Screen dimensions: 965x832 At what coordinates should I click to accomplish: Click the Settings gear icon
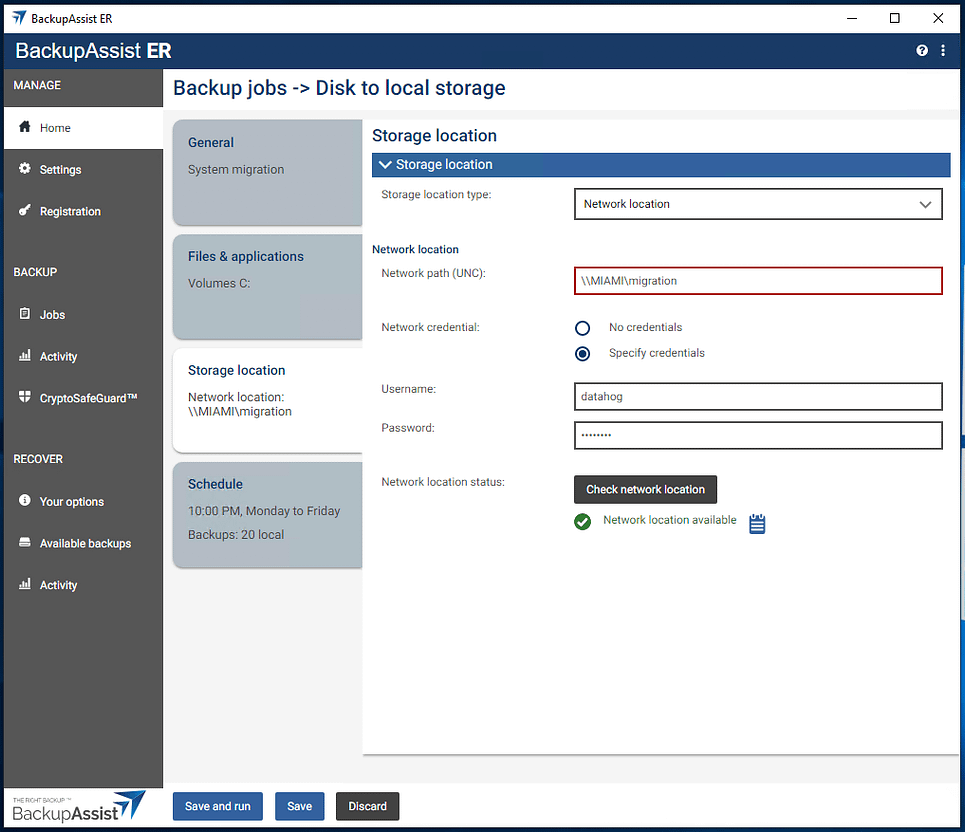[x=25, y=169]
